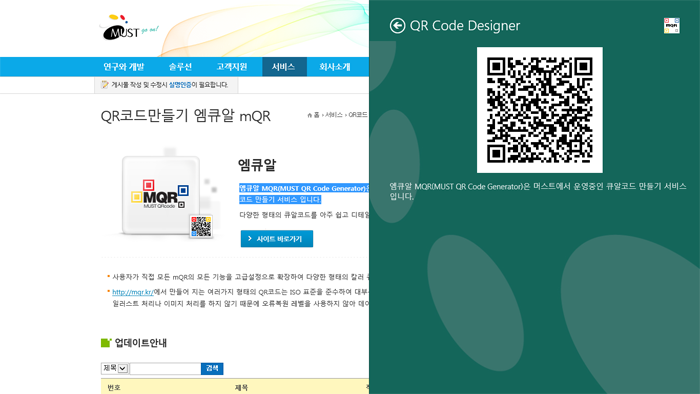Click the 엠큐알 heading text
The height and width of the screenshot is (394, 700).
click(257, 165)
